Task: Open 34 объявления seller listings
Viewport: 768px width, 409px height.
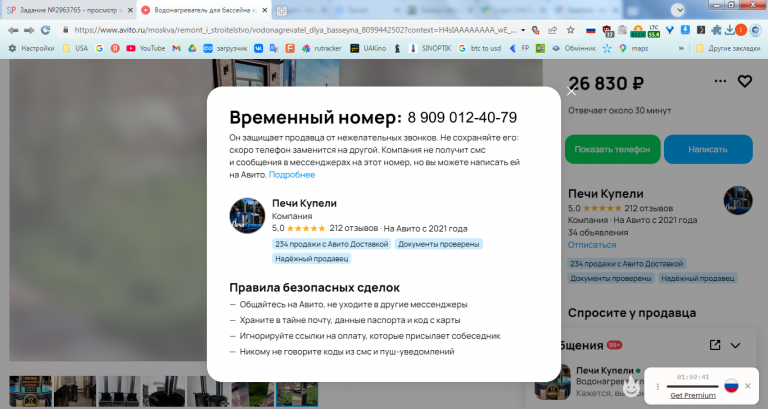Action: coord(598,233)
